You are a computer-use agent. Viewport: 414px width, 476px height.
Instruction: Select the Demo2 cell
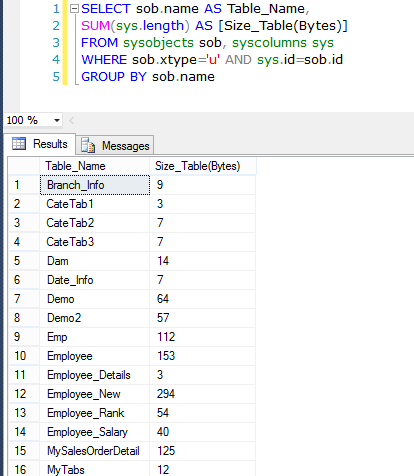(x=95, y=318)
